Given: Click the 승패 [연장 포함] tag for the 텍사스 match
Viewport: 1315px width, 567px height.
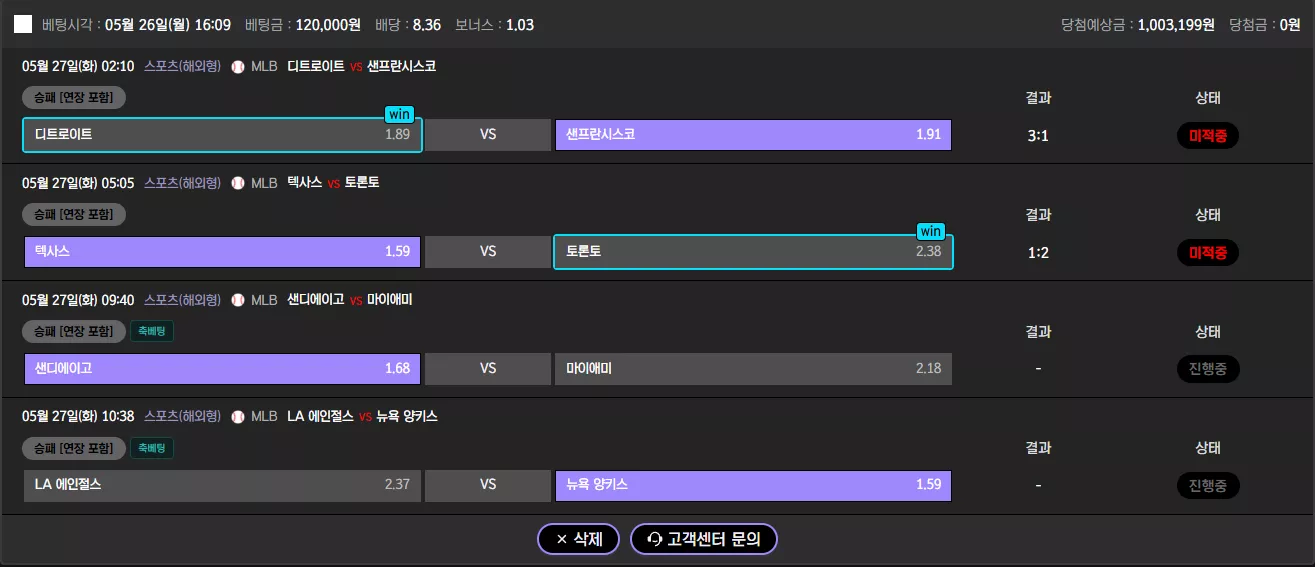Looking at the screenshot, I should pos(74,214).
